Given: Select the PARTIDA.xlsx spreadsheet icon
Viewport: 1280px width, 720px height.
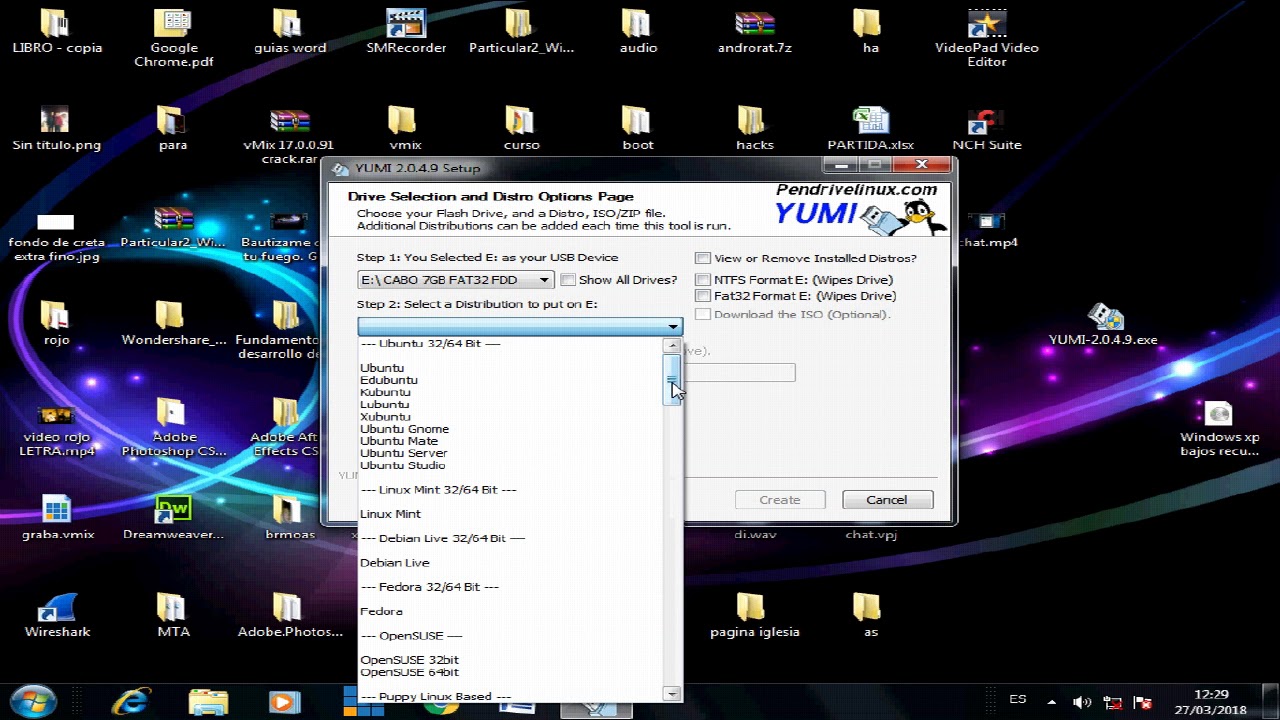Looking at the screenshot, I should click(x=871, y=128).
